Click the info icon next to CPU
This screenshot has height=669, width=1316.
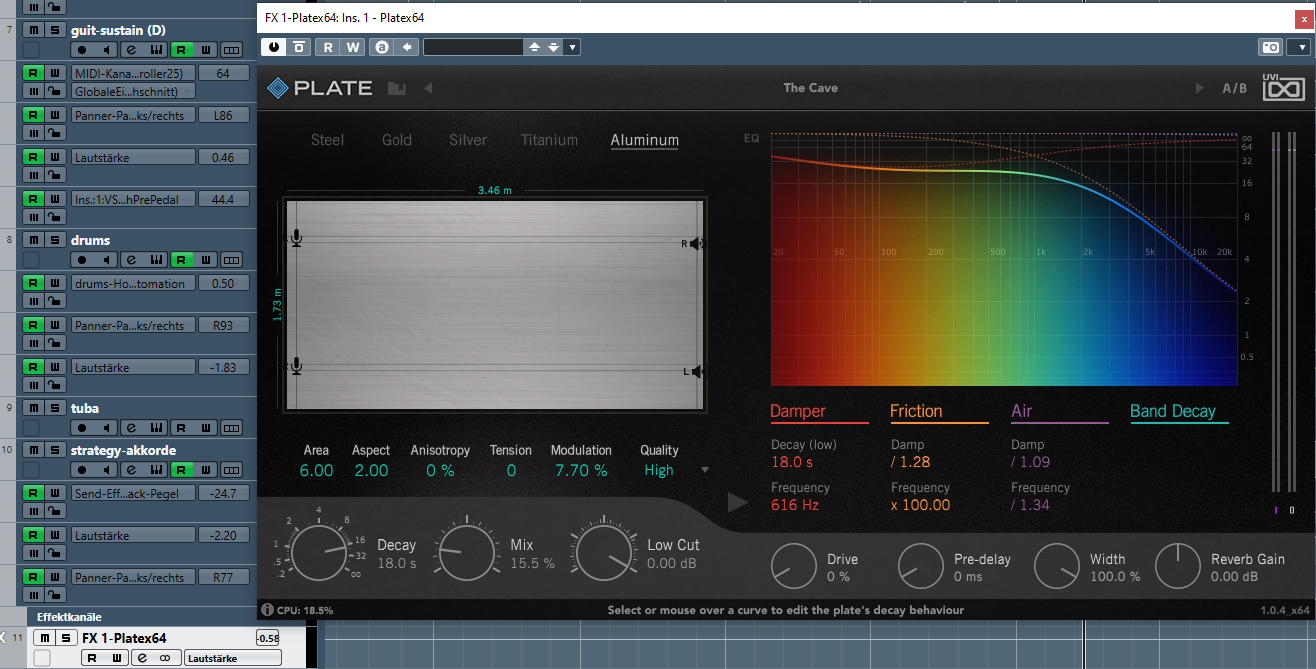(x=267, y=609)
